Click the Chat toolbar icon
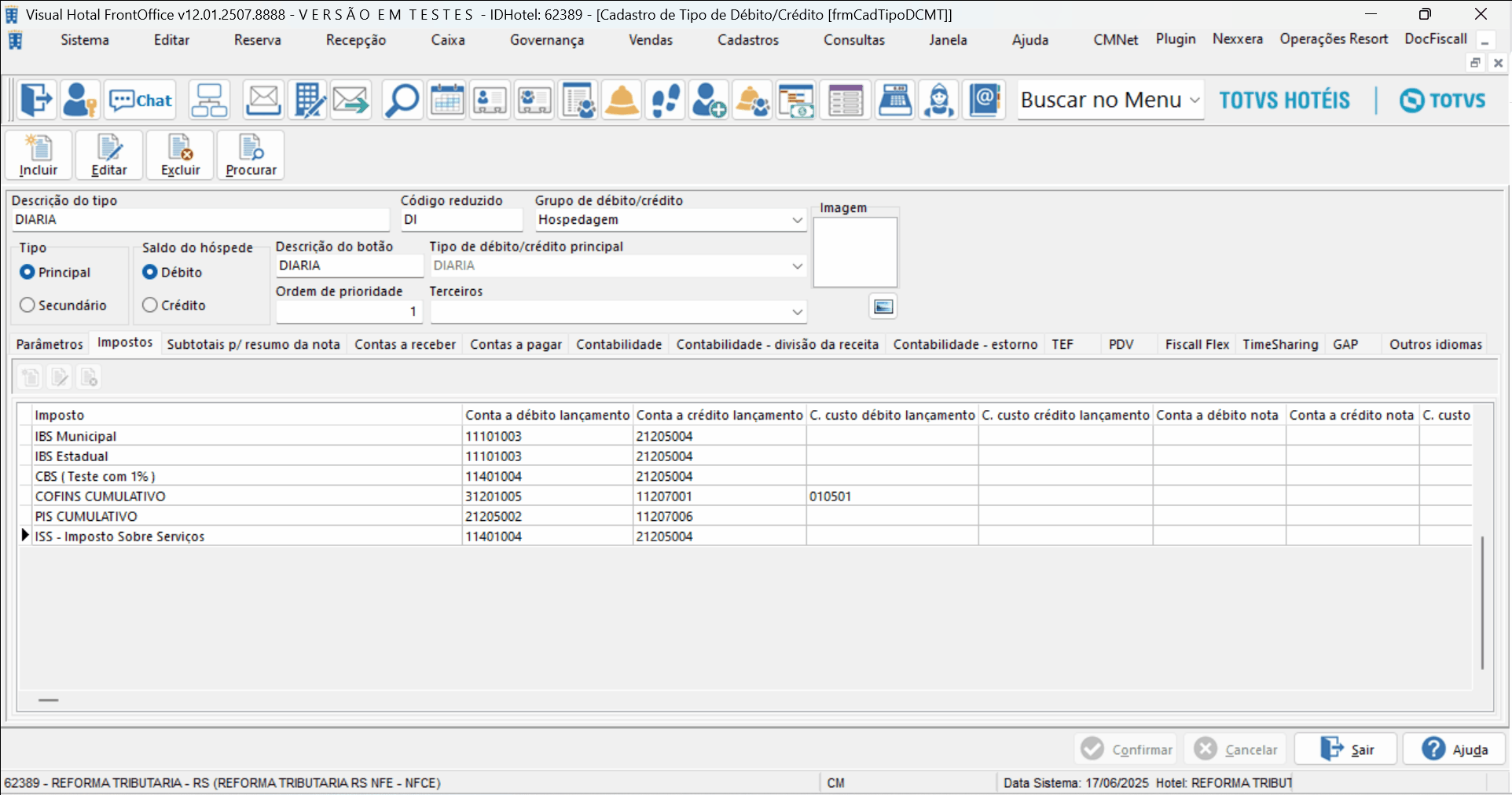The image size is (1512, 795). pos(141,101)
